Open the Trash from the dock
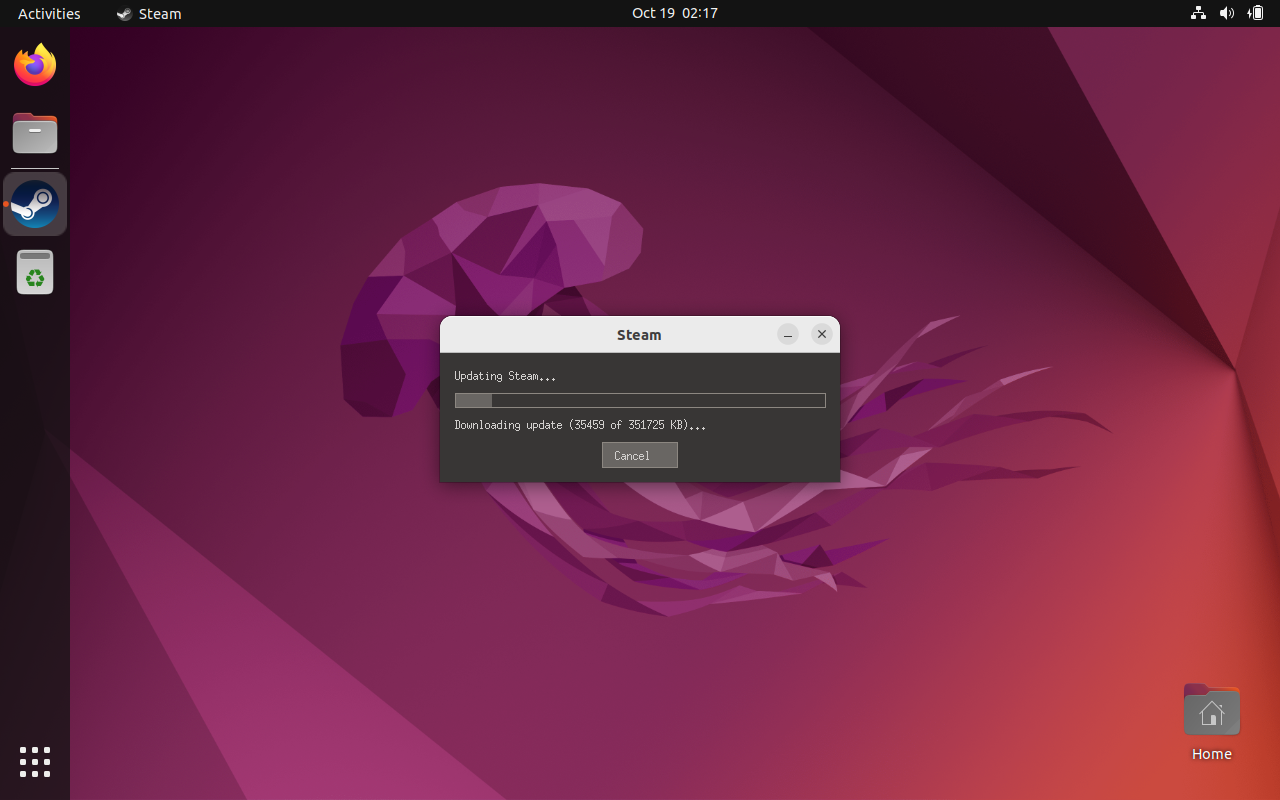Screen dimensions: 1280x800 pyautogui.click(x=35, y=272)
